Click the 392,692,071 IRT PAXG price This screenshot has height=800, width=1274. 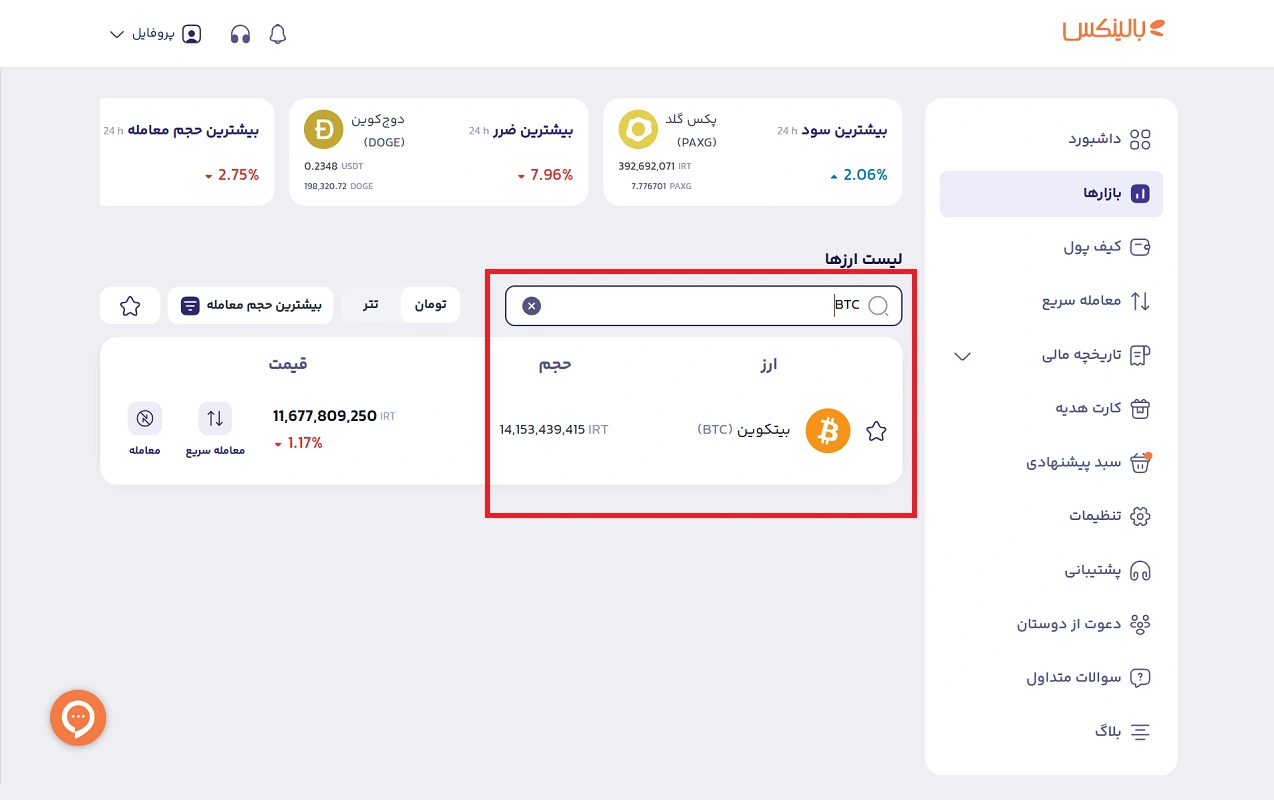click(x=655, y=166)
